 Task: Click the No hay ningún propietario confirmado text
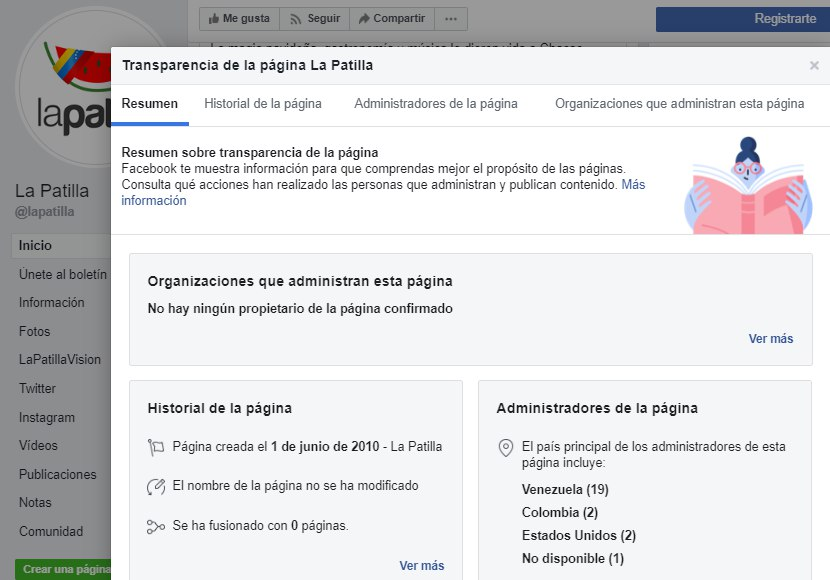[x=300, y=309]
